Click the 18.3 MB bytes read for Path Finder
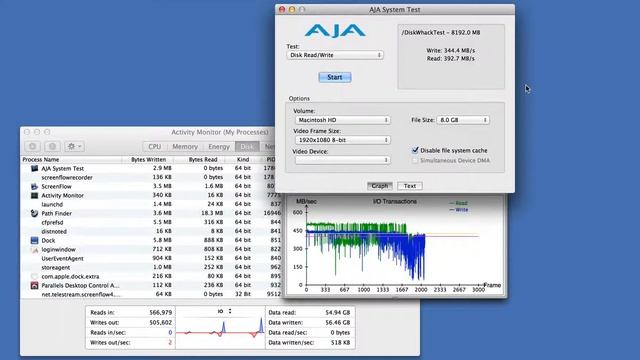This screenshot has width=640, height=360. [x=212, y=213]
